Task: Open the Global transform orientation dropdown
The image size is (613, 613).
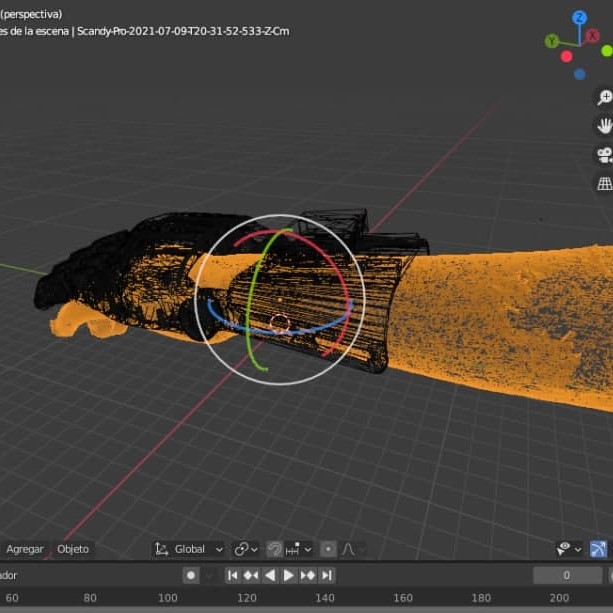Action: (188, 549)
